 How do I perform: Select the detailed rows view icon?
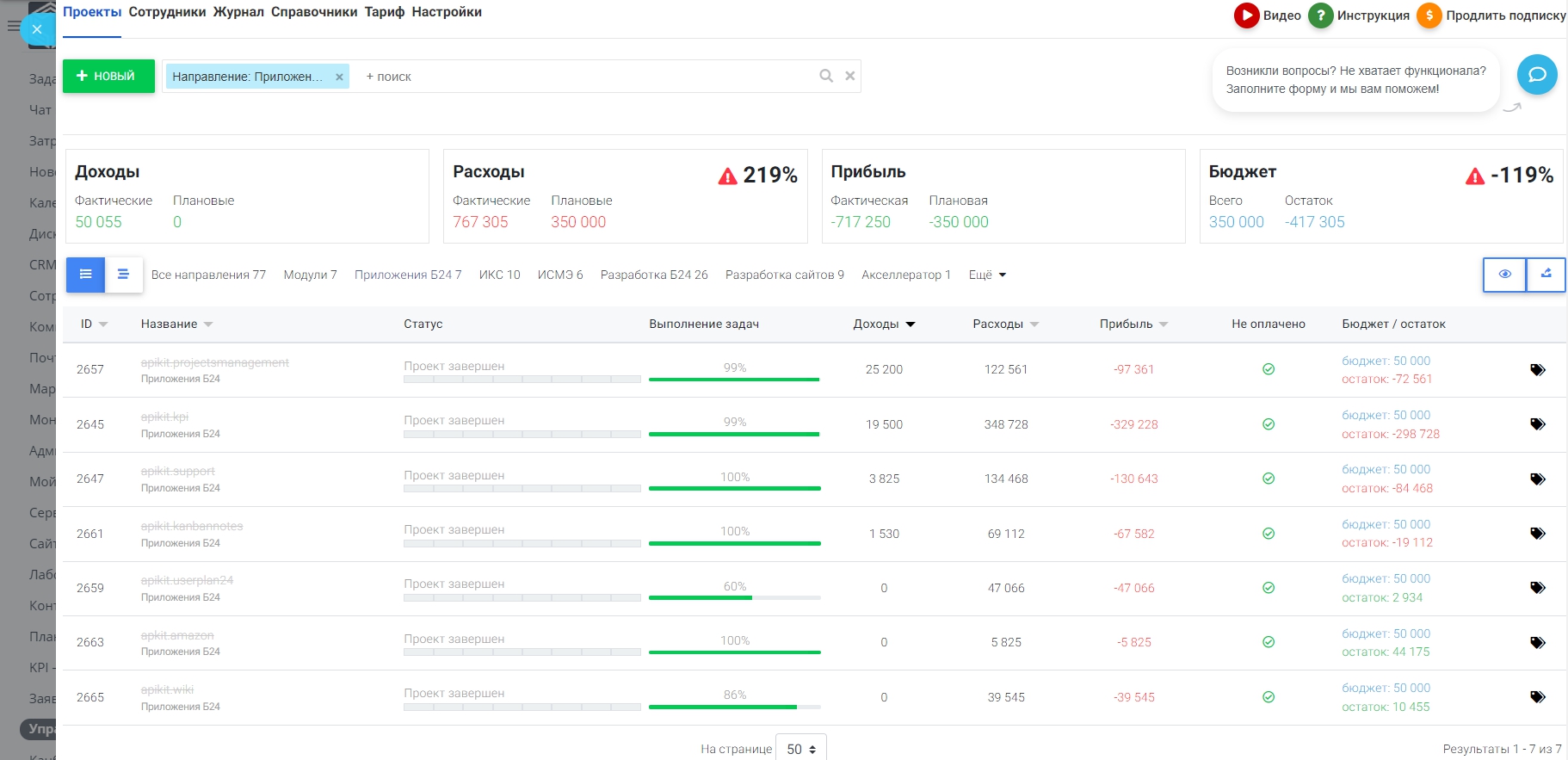click(86, 275)
